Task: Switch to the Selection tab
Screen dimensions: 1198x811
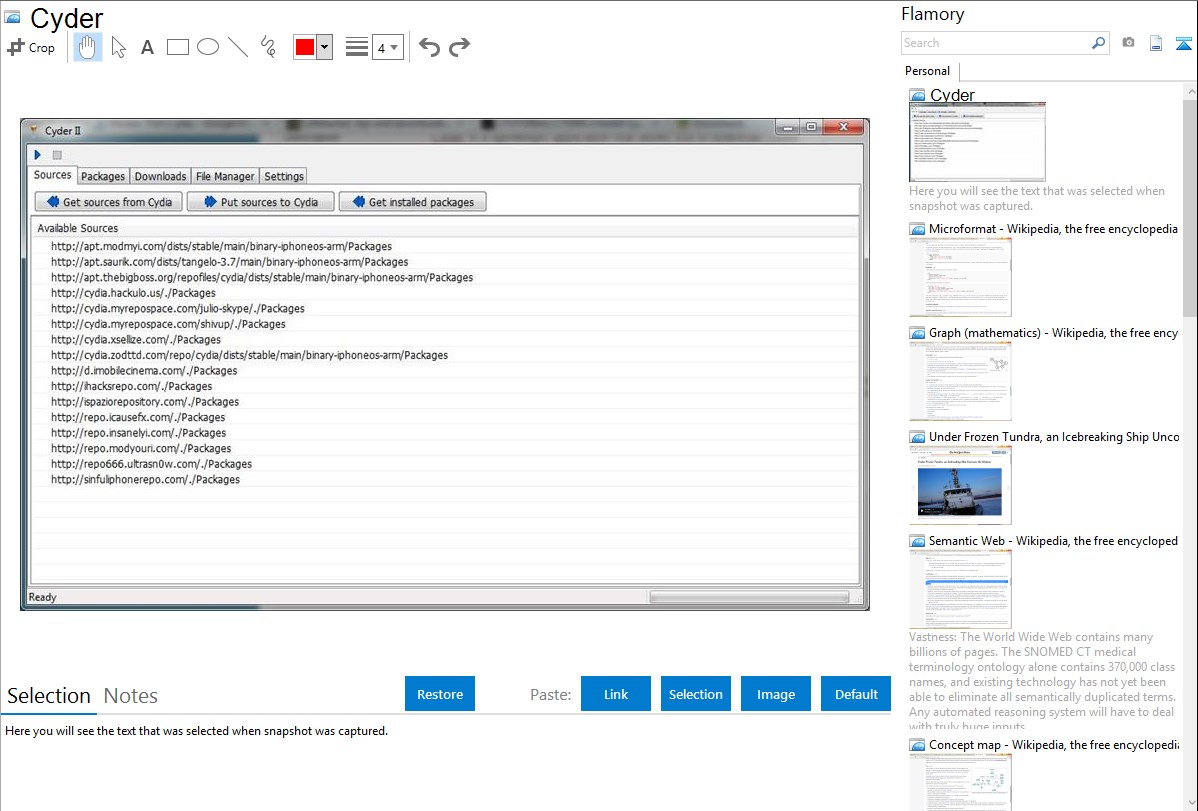Action: pyautogui.click(x=49, y=696)
